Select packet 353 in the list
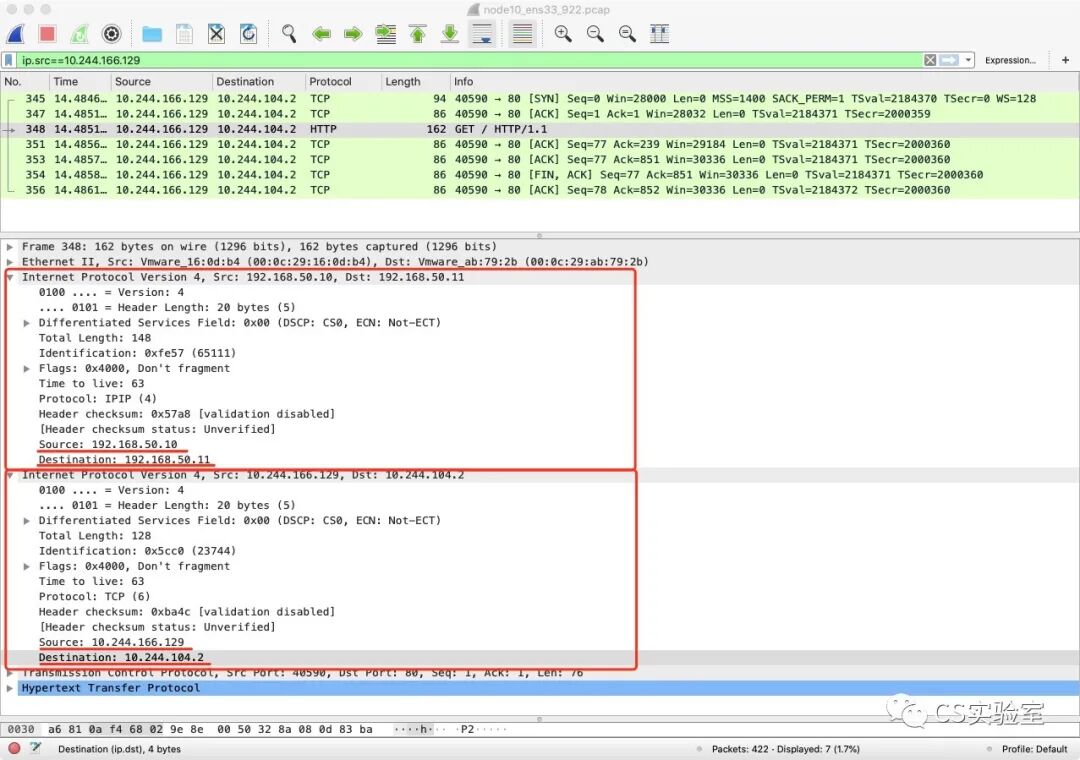 tap(540, 159)
